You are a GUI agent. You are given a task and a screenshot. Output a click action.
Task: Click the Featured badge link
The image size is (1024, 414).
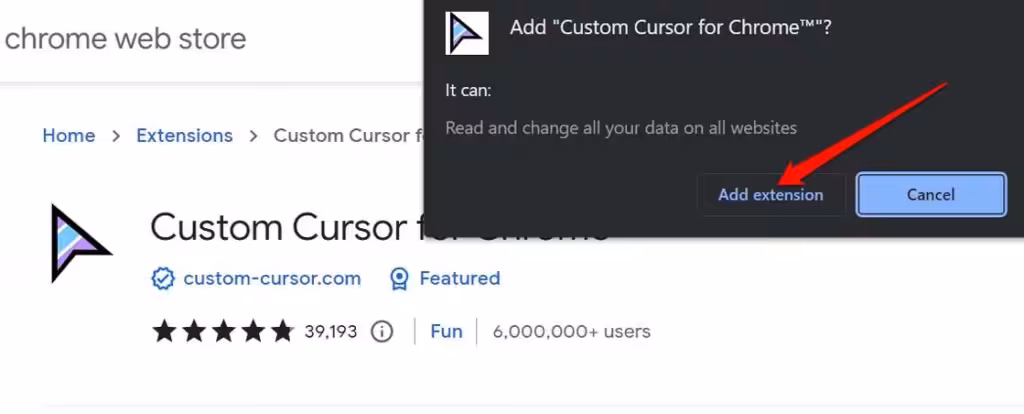[459, 279]
